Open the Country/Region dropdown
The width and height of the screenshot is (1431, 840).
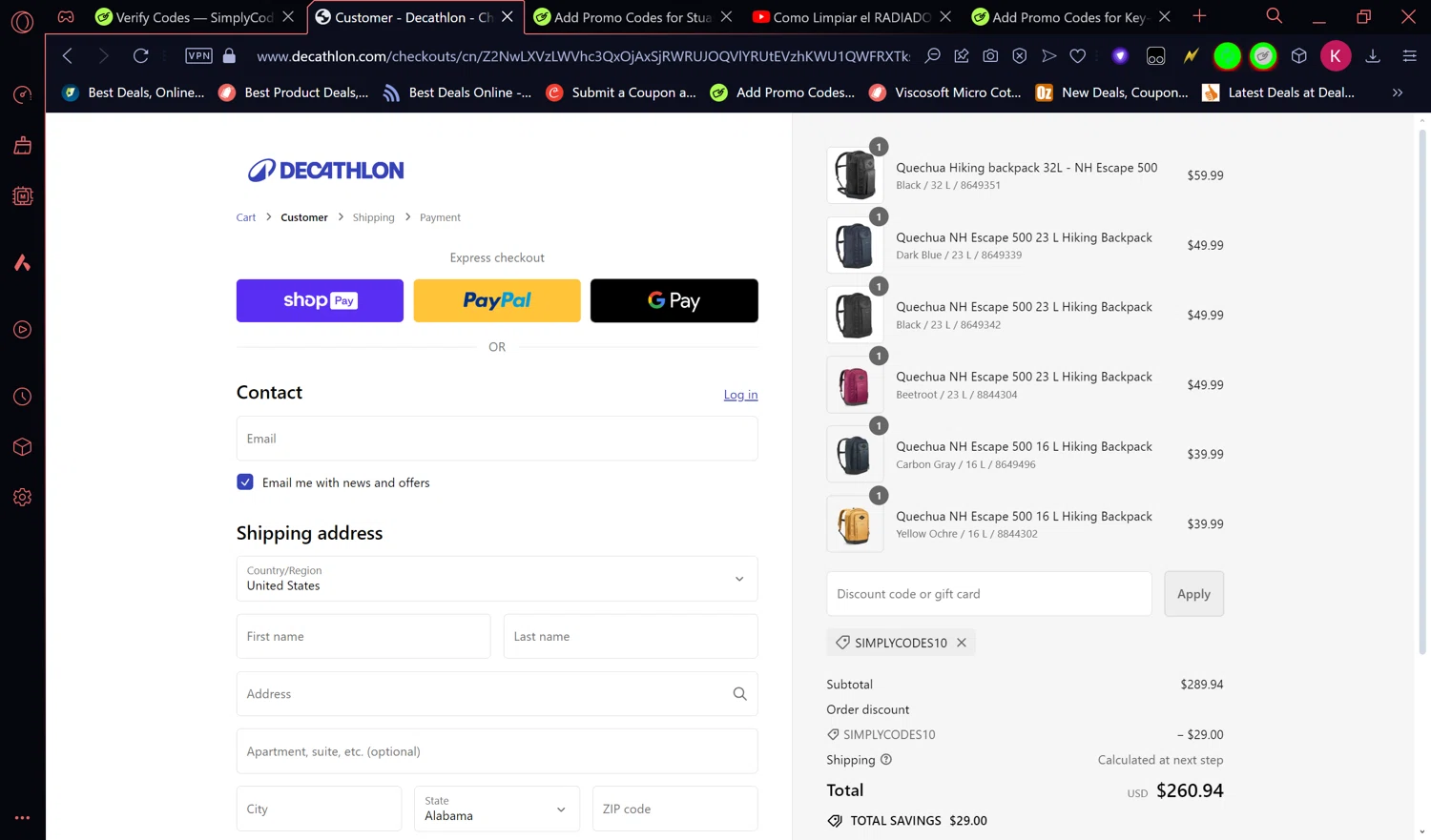point(497,579)
